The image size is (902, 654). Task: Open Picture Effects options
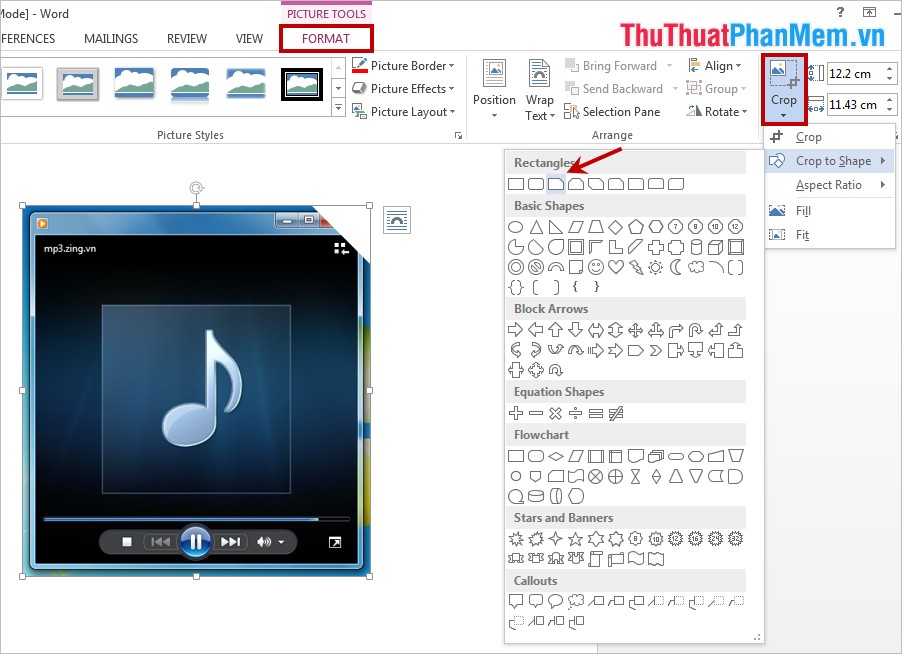(404, 88)
